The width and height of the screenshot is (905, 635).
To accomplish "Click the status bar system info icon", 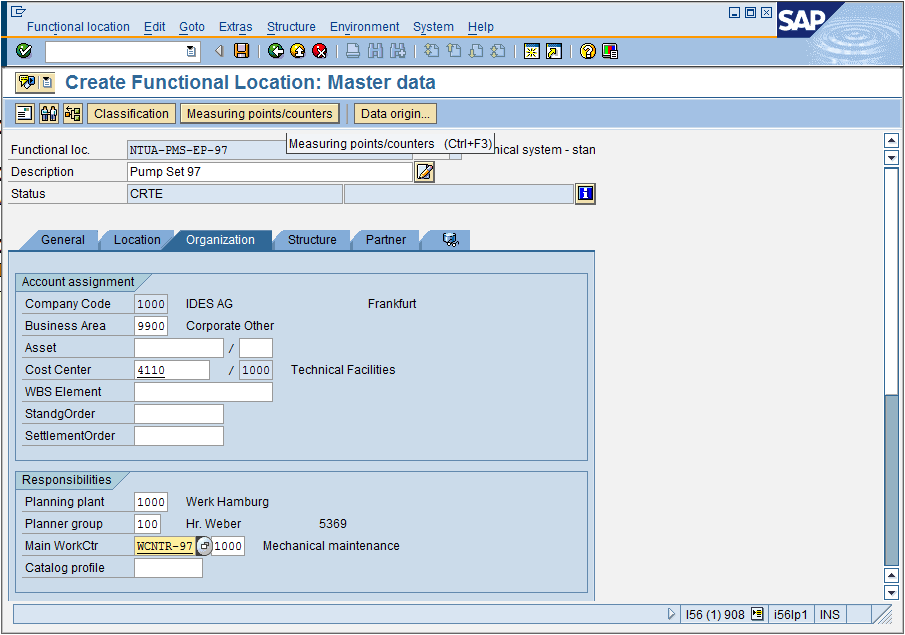I will pyautogui.click(x=757, y=614).
